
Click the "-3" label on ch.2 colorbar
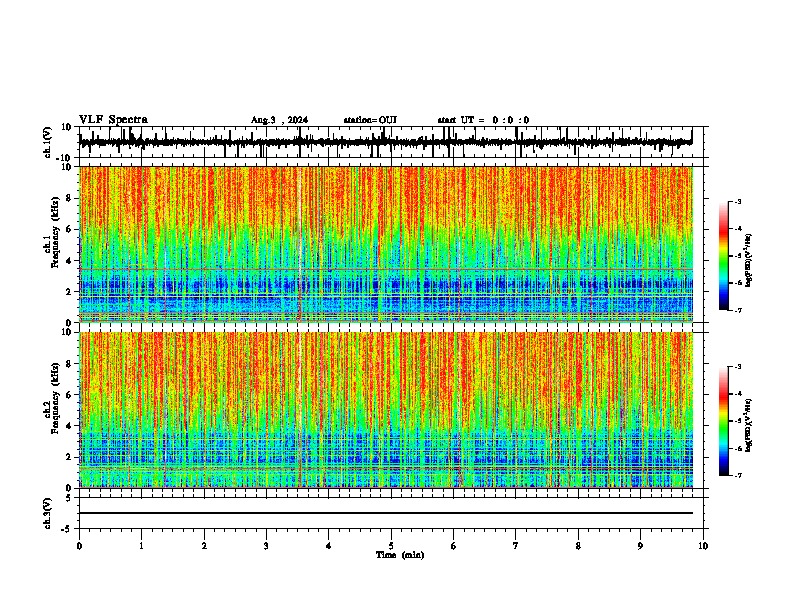tap(737, 367)
